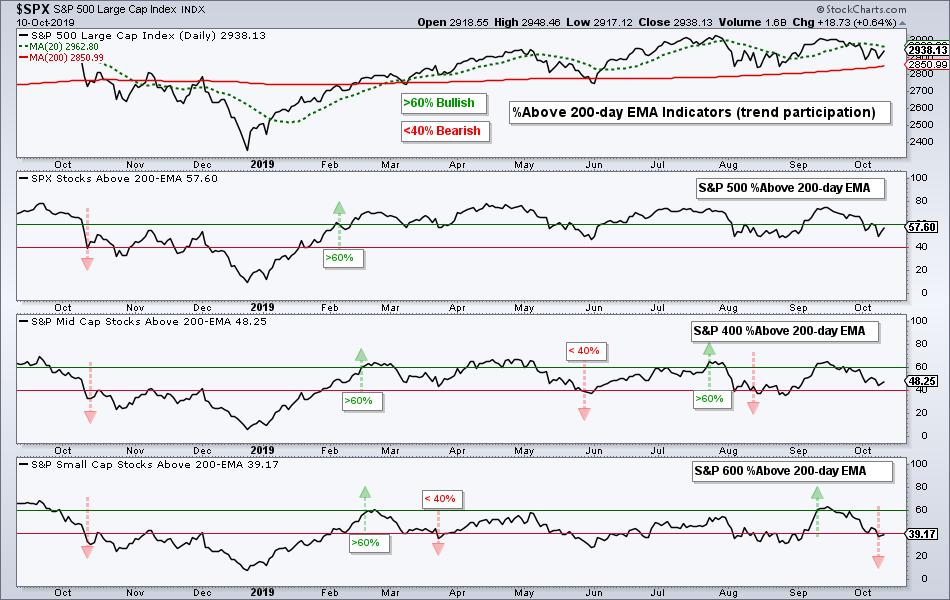The height and width of the screenshot is (600, 950).
Task: Click the Chg +18.73 (+0.64%) reading
Action: pyautogui.click(x=844, y=22)
